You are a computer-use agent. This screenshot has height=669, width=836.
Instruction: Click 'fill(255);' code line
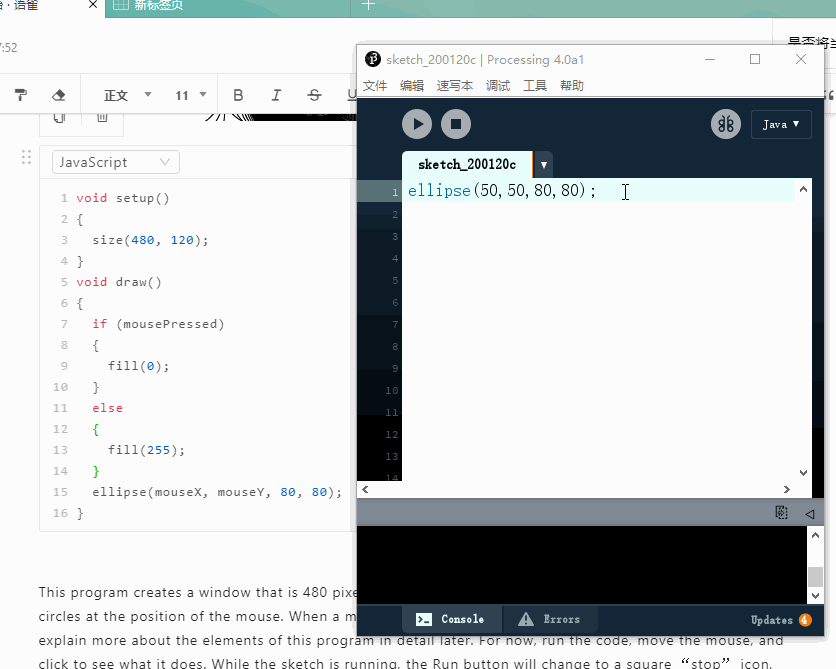coord(146,450)
